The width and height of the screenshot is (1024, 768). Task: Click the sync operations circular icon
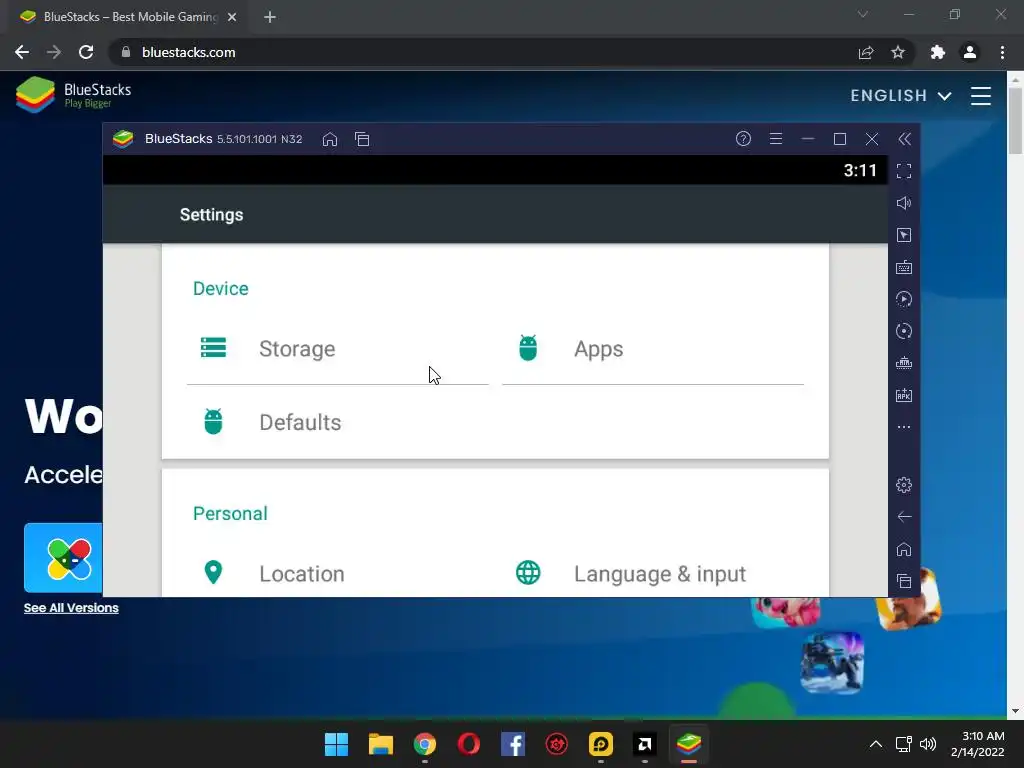point(904,331)
